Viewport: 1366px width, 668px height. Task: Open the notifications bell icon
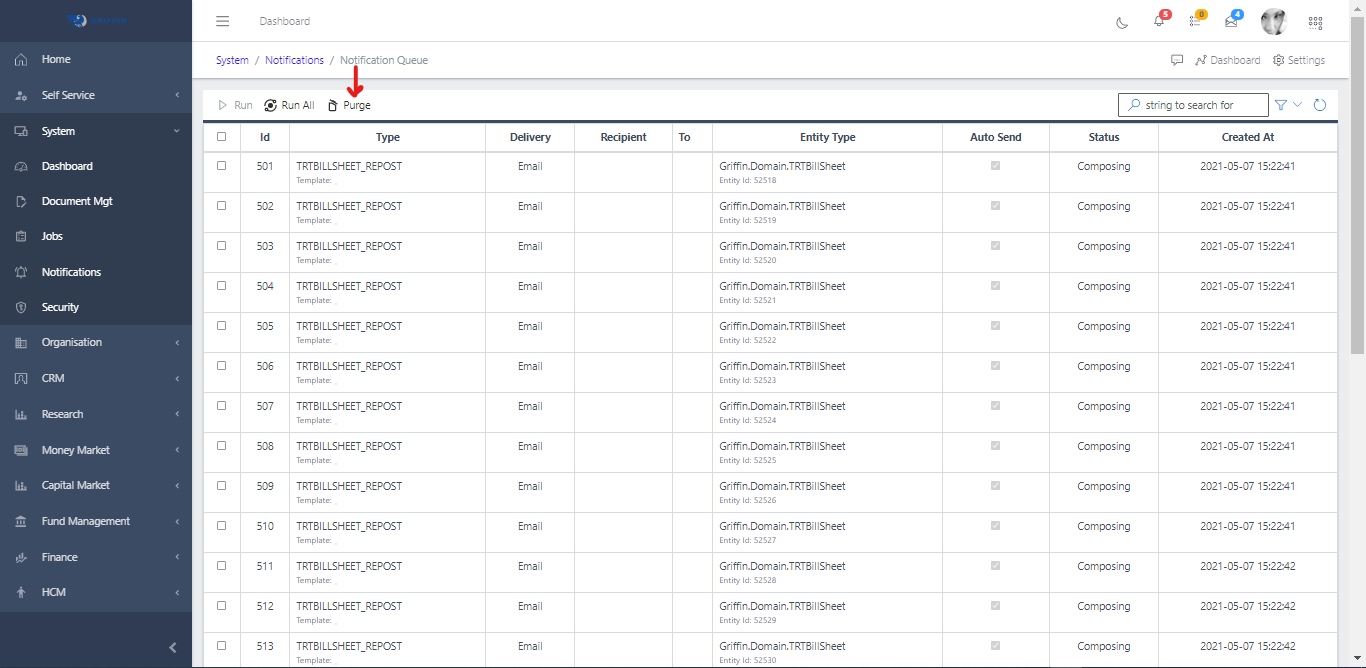1159,21
